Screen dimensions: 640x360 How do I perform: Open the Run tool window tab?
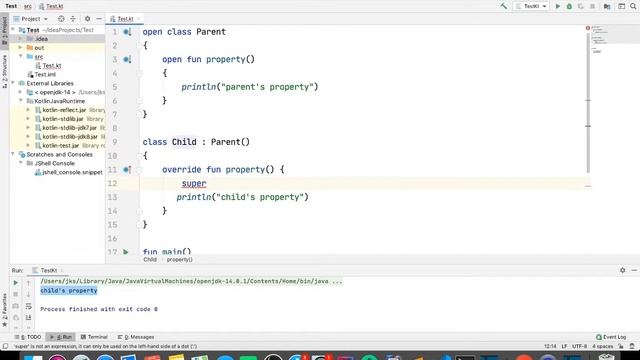(x=61, y=337)
